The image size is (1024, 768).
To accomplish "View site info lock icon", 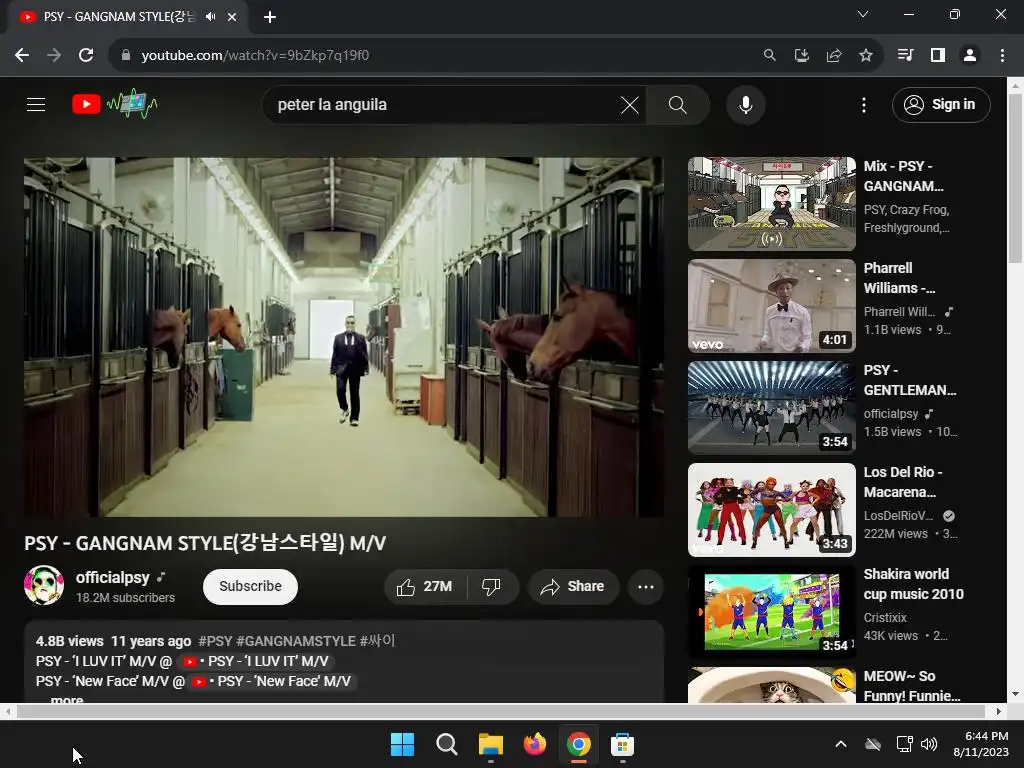I will coord(125,56).
